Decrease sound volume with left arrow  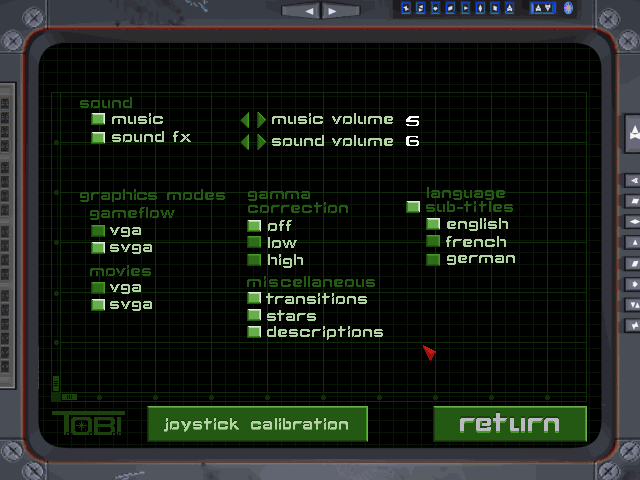[x=245, y=142]
